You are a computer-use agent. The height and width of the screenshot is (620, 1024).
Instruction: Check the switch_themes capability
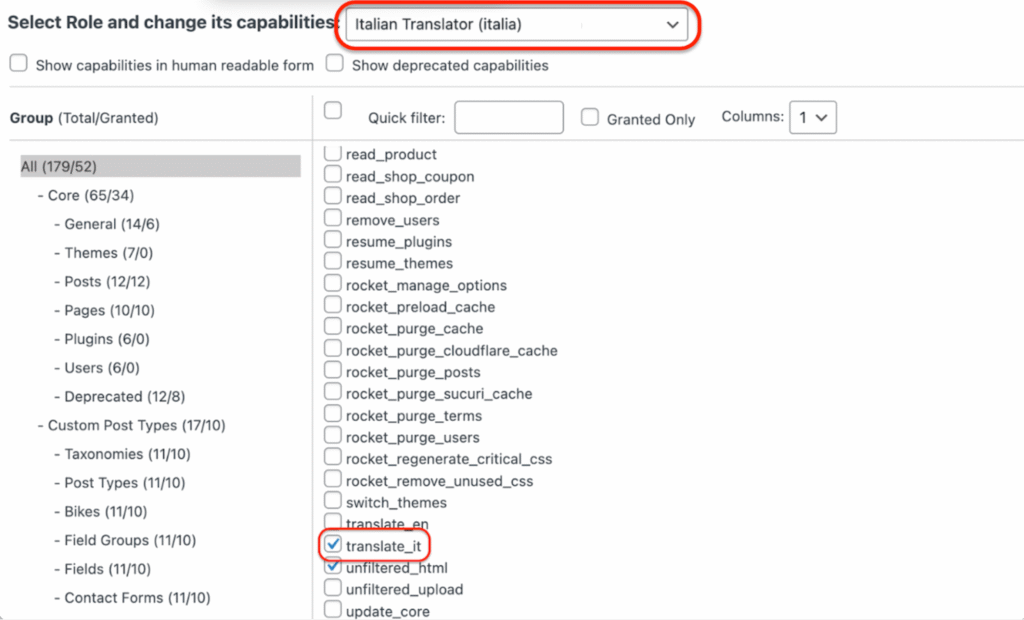tap(333, 501)
